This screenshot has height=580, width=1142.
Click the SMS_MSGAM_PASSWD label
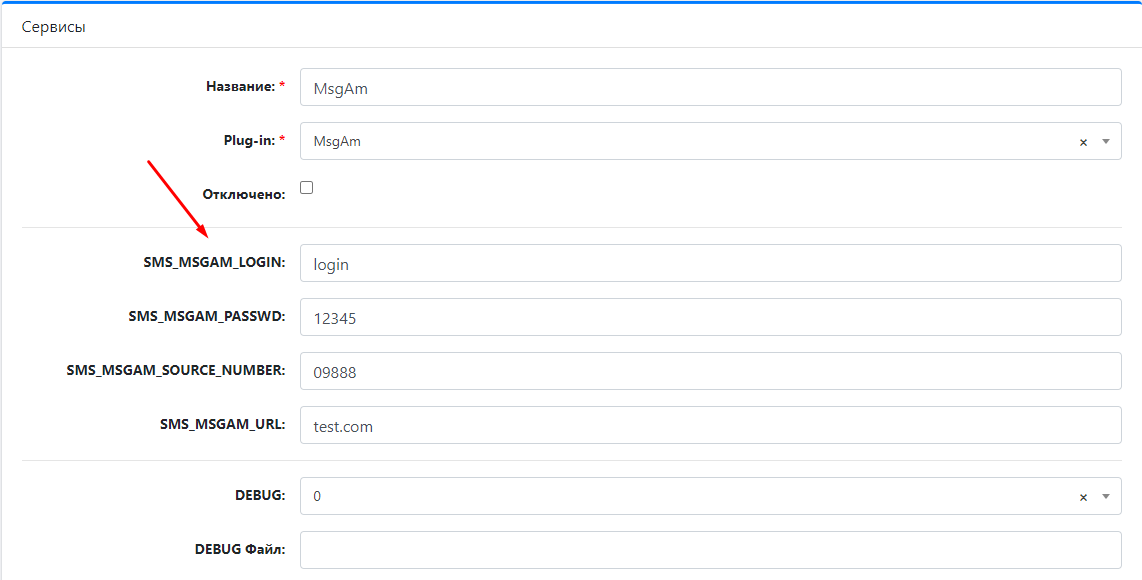coord(207,316)
